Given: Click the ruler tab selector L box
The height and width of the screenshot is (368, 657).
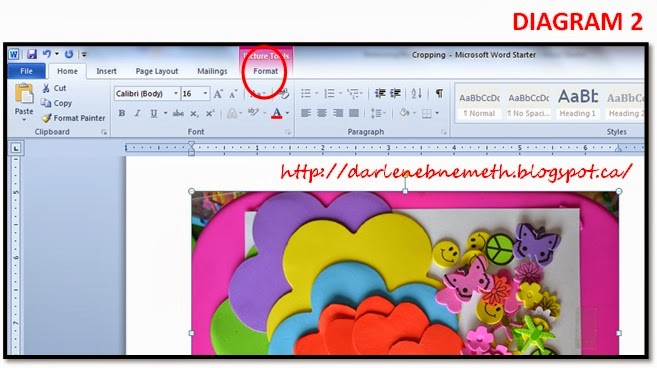Looking at the screenshot, I should (16, 148).
